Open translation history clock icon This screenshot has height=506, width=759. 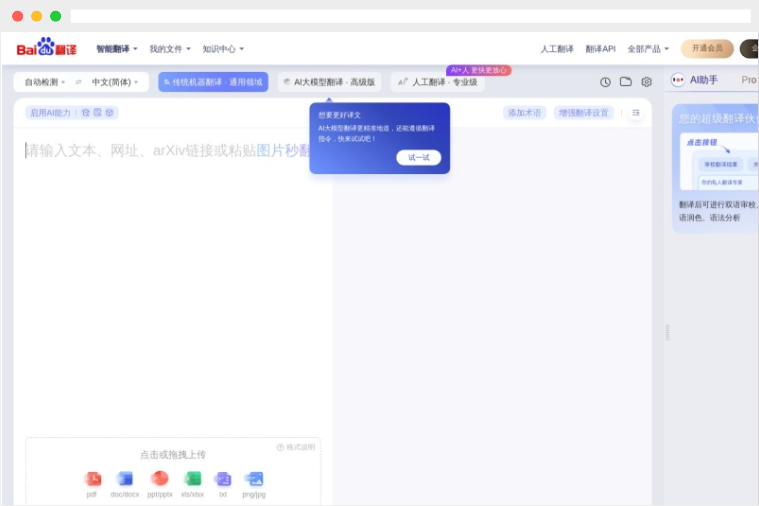tap(605, 82)
